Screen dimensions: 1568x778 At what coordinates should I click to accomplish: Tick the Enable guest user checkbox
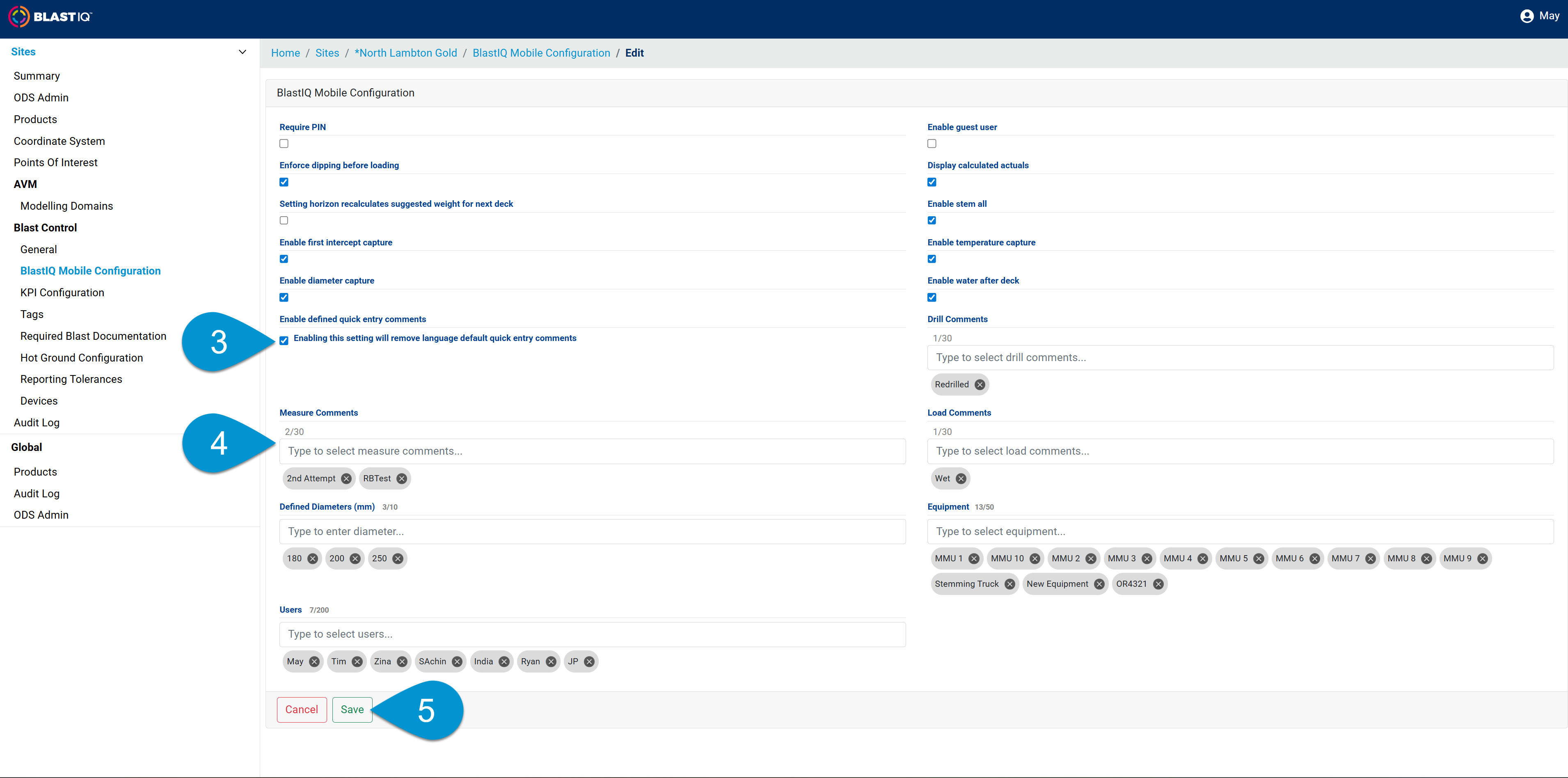click(932, 144)
